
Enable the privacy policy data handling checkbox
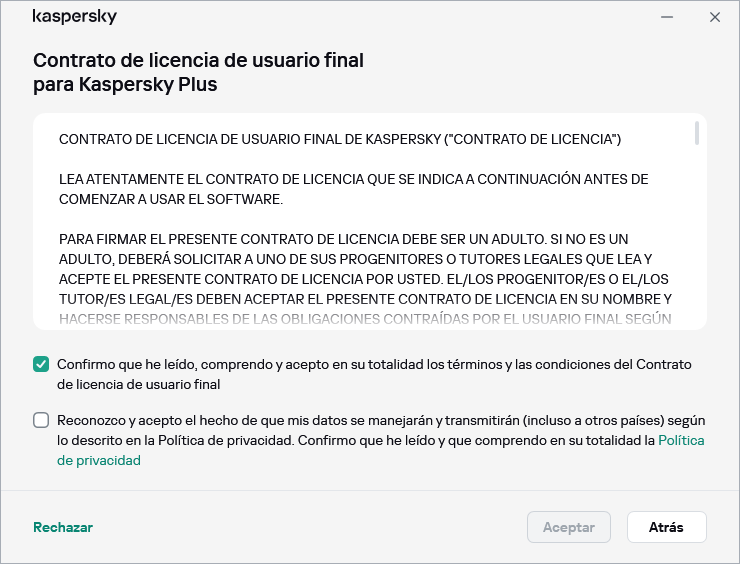coord(41,421)
